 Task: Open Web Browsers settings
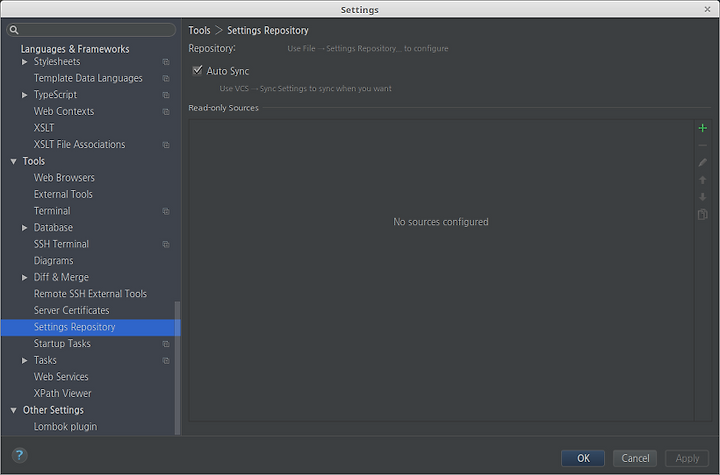point(64,177)
